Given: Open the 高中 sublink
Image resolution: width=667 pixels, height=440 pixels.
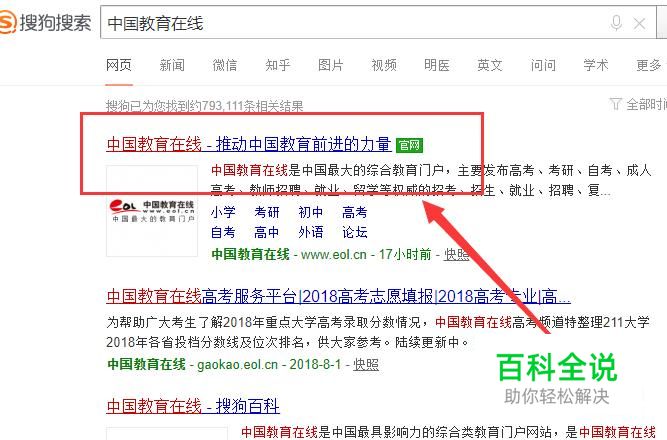Looking at the screenshot, I should click(267, 232).
